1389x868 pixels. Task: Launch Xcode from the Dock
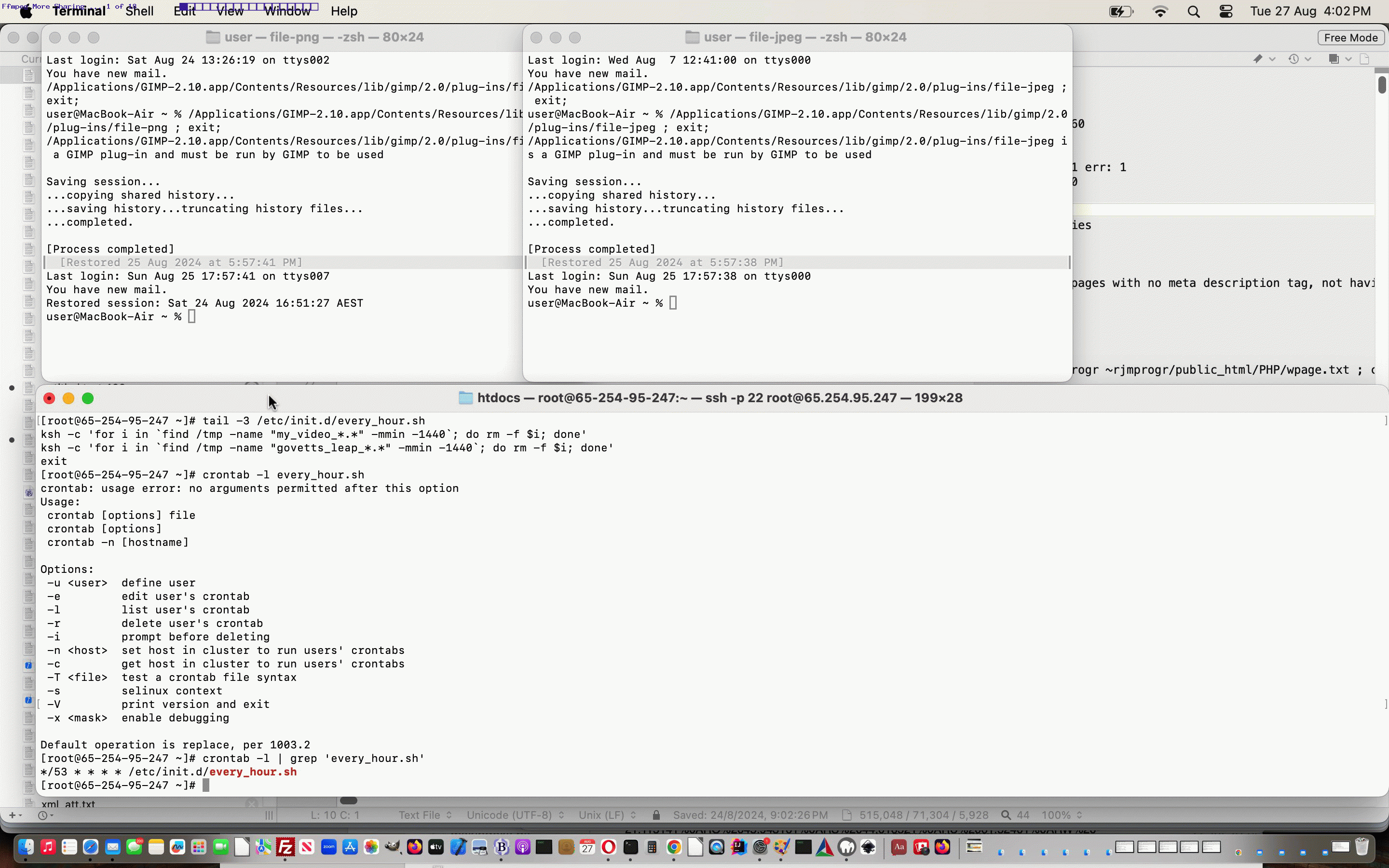pos(458,847)
